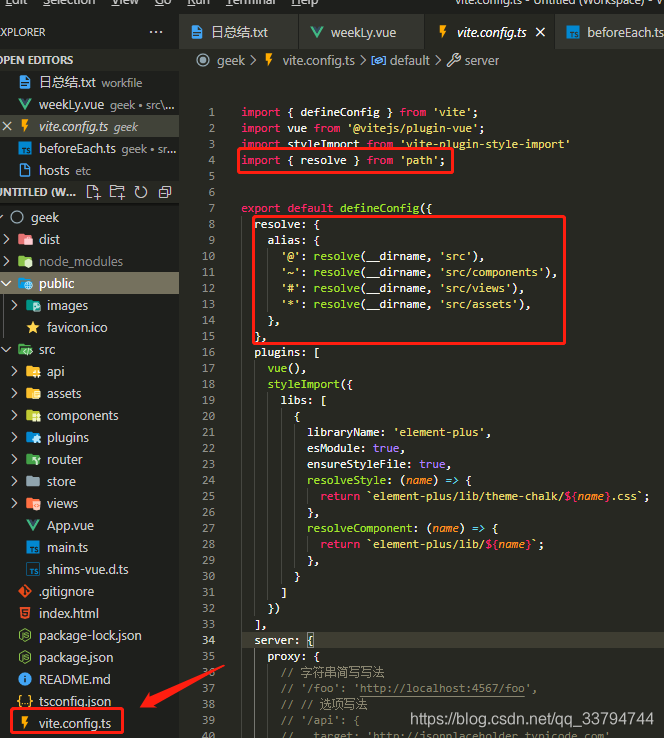Open favicon.ico file
The width and height of the screenshot is (664, 738).
pyautogui.click(x=89, y=328)
